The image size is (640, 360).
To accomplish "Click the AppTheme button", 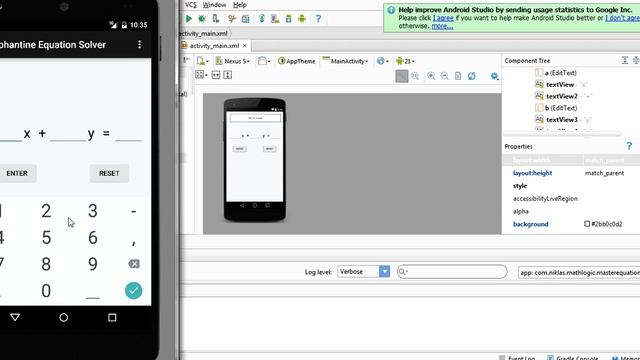I will pos(297,61).
